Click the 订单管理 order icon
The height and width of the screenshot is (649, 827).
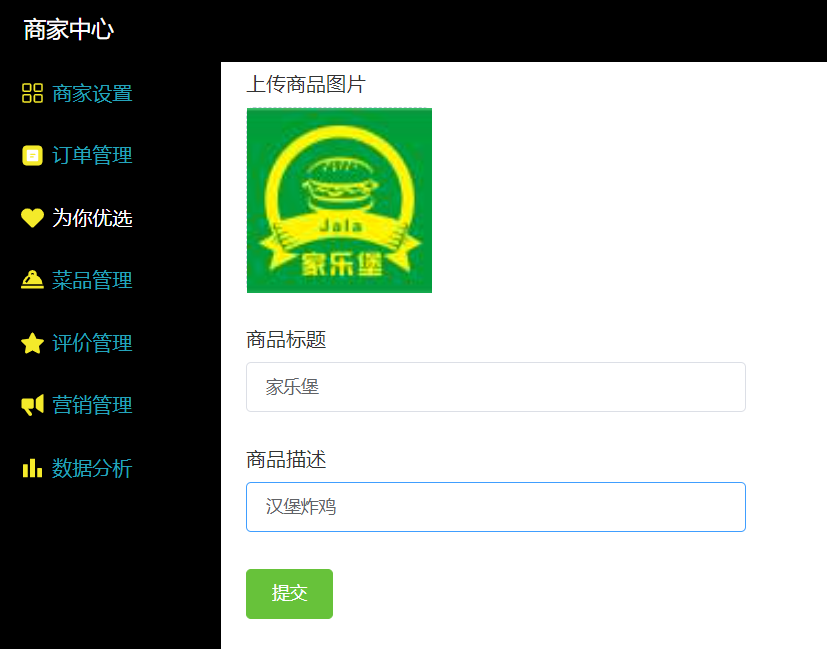click(x=32, y=156)
